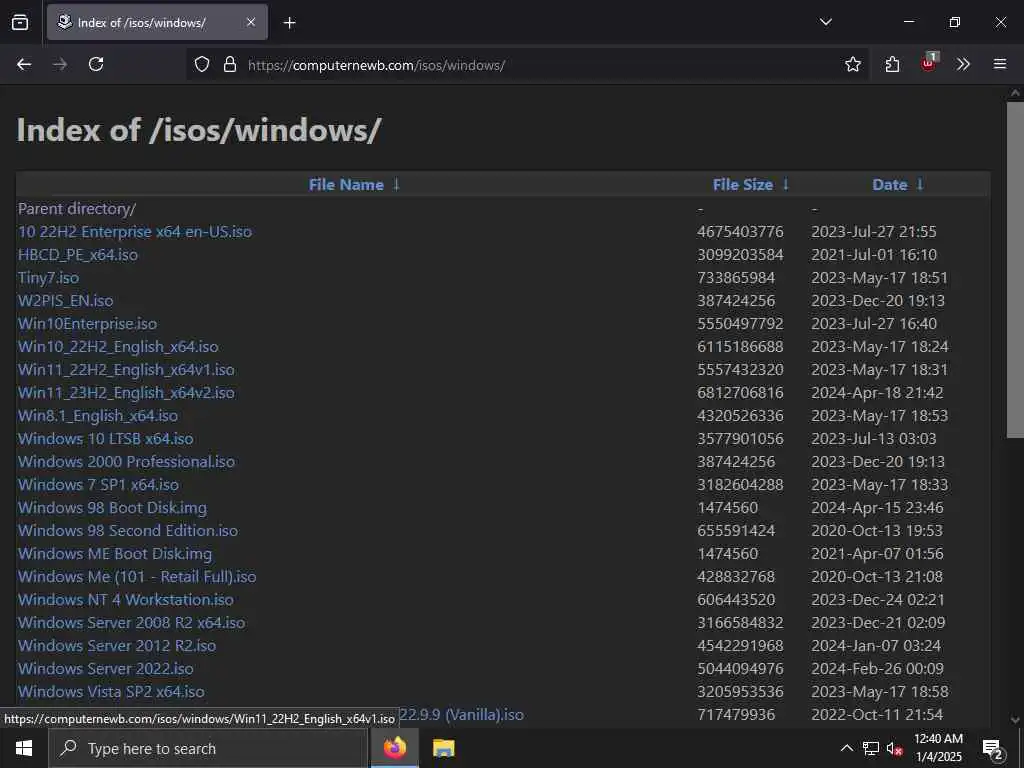Click the scrollbar down arrow
The height and width of the screenshot is (768, 1024).
tap(1015, 720)
